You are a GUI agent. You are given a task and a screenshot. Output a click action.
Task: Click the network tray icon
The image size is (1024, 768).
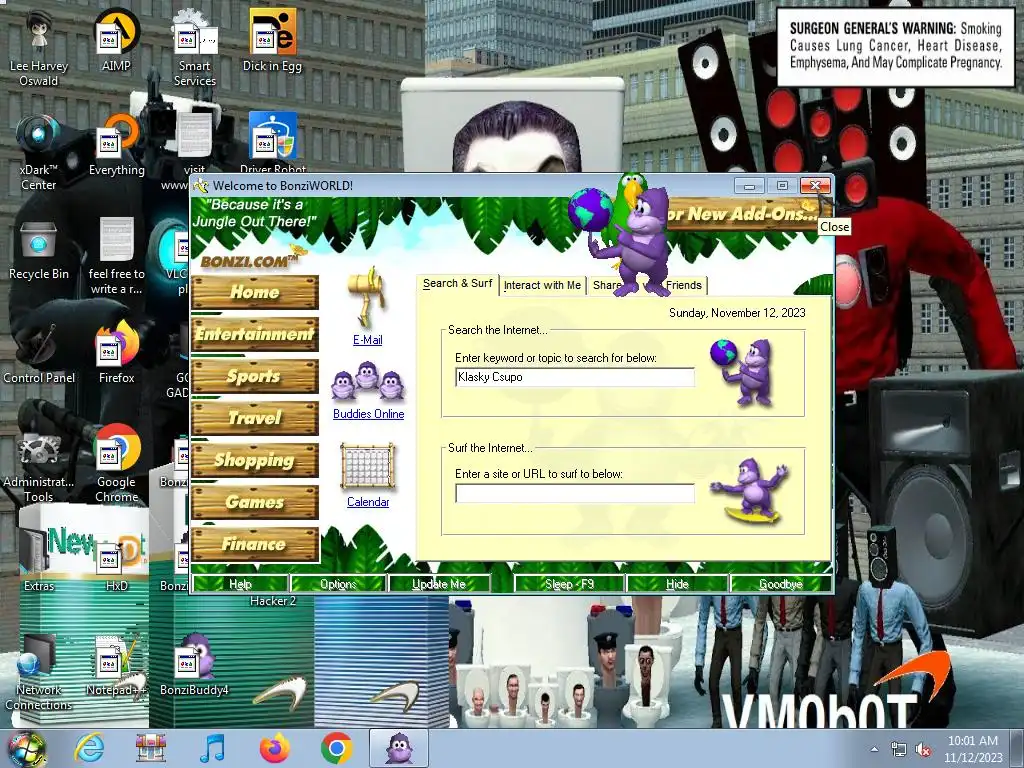[899, 750]
